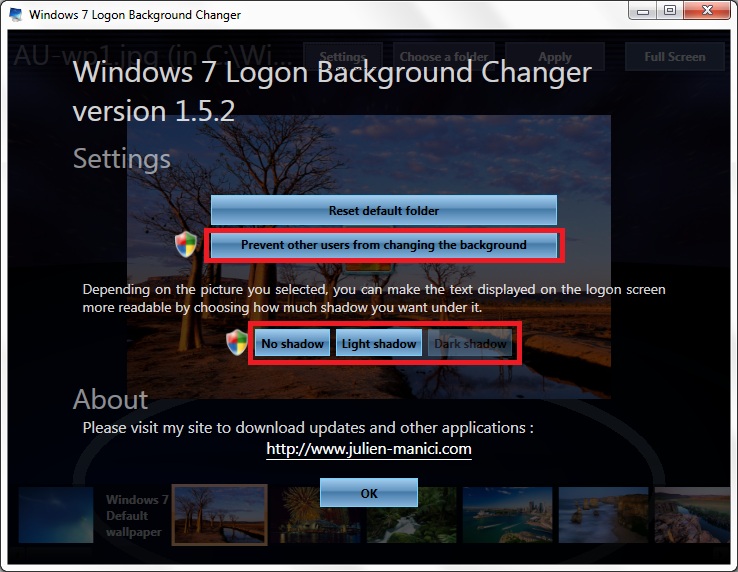Select the fireworks wallpaper thumbnail
Screen dimensions: 738x572
(x=317, y=515)
